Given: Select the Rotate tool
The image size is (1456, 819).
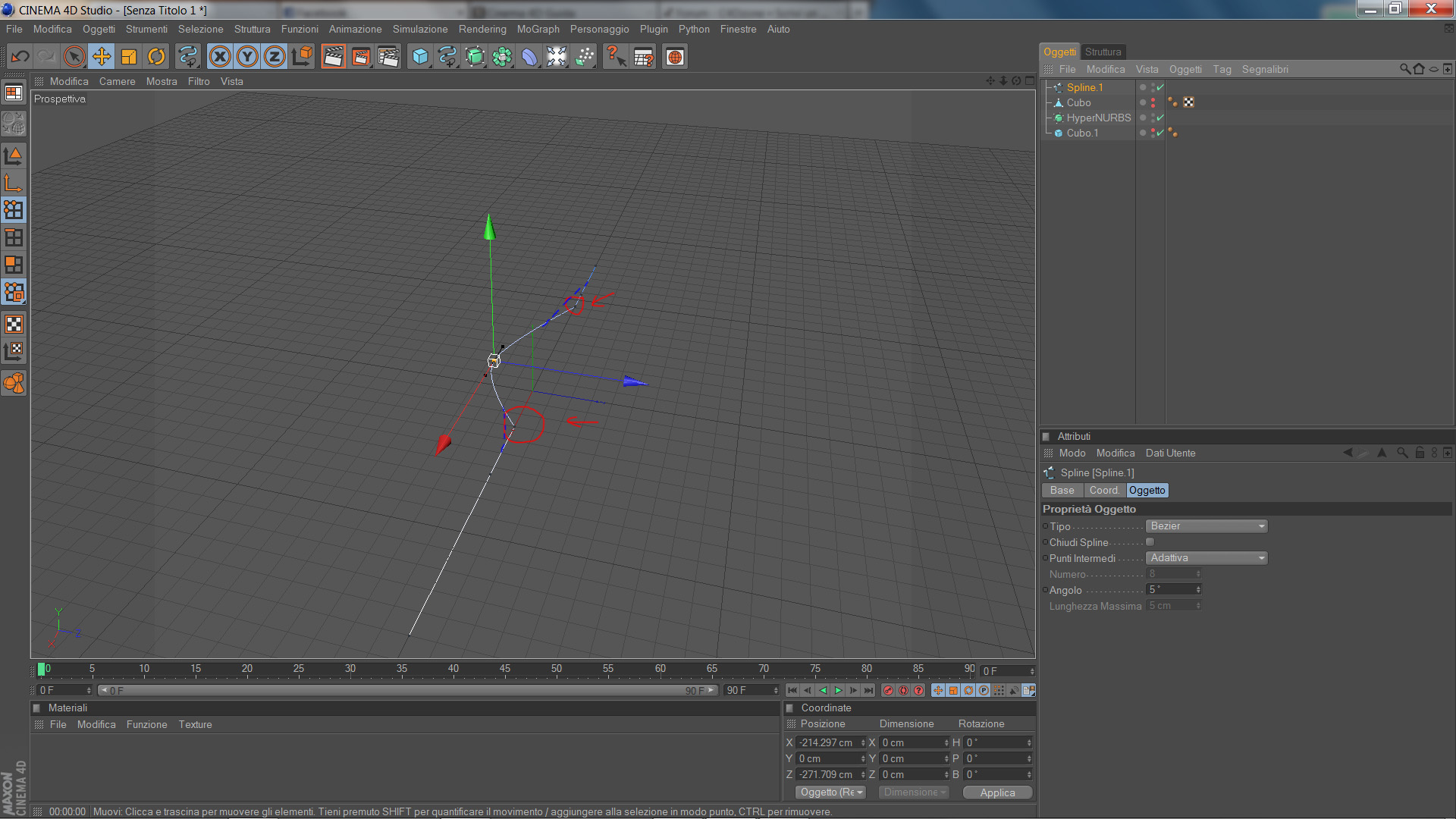Looking at the screenshot, I should [x=156, y=57].
